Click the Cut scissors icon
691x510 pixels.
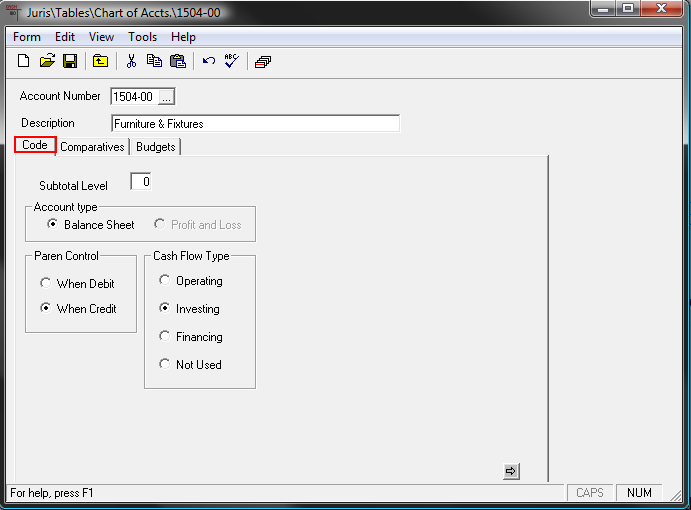pyautogui.click(x=130, y=61)
